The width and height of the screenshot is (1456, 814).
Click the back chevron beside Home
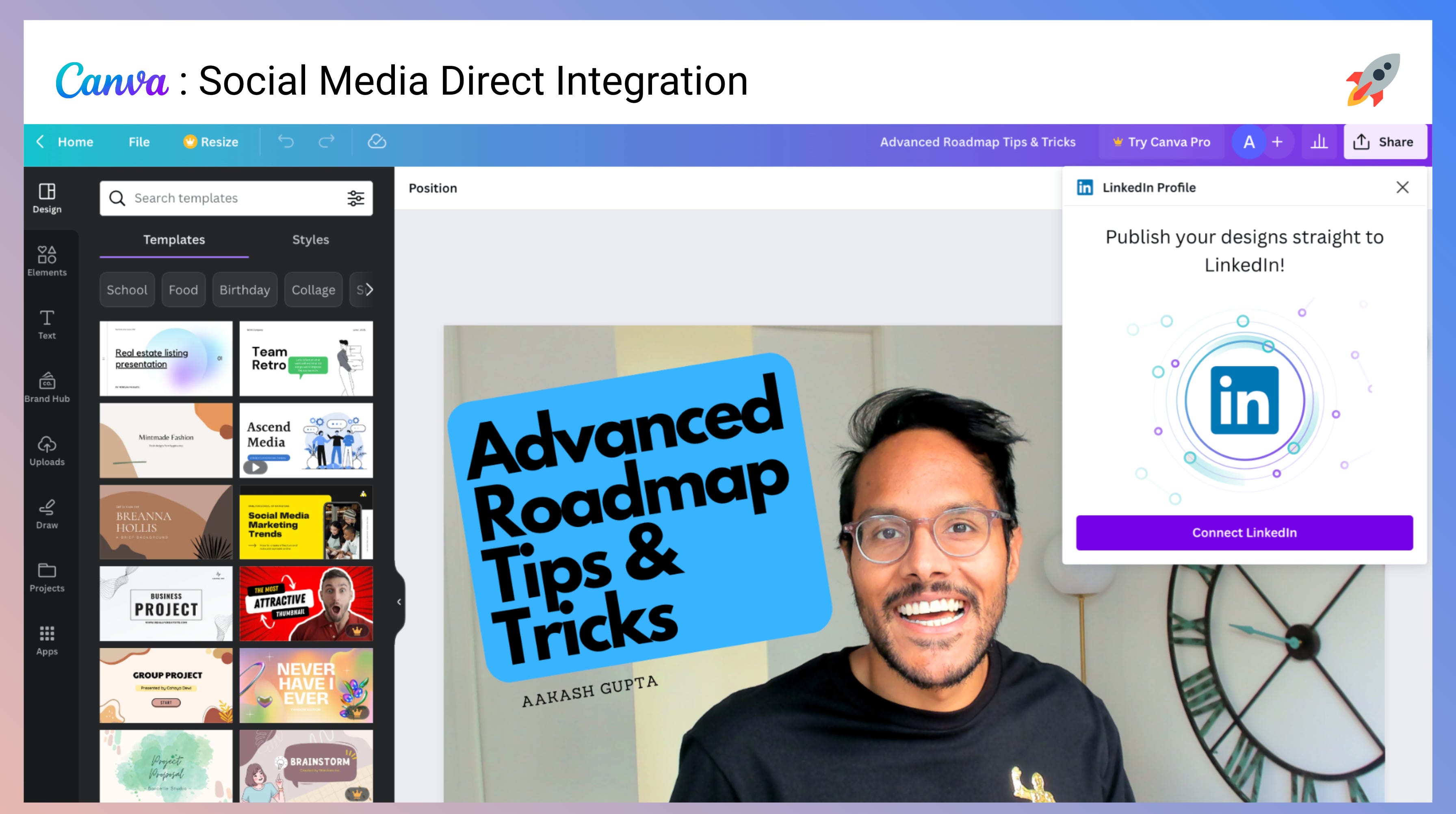40,142
